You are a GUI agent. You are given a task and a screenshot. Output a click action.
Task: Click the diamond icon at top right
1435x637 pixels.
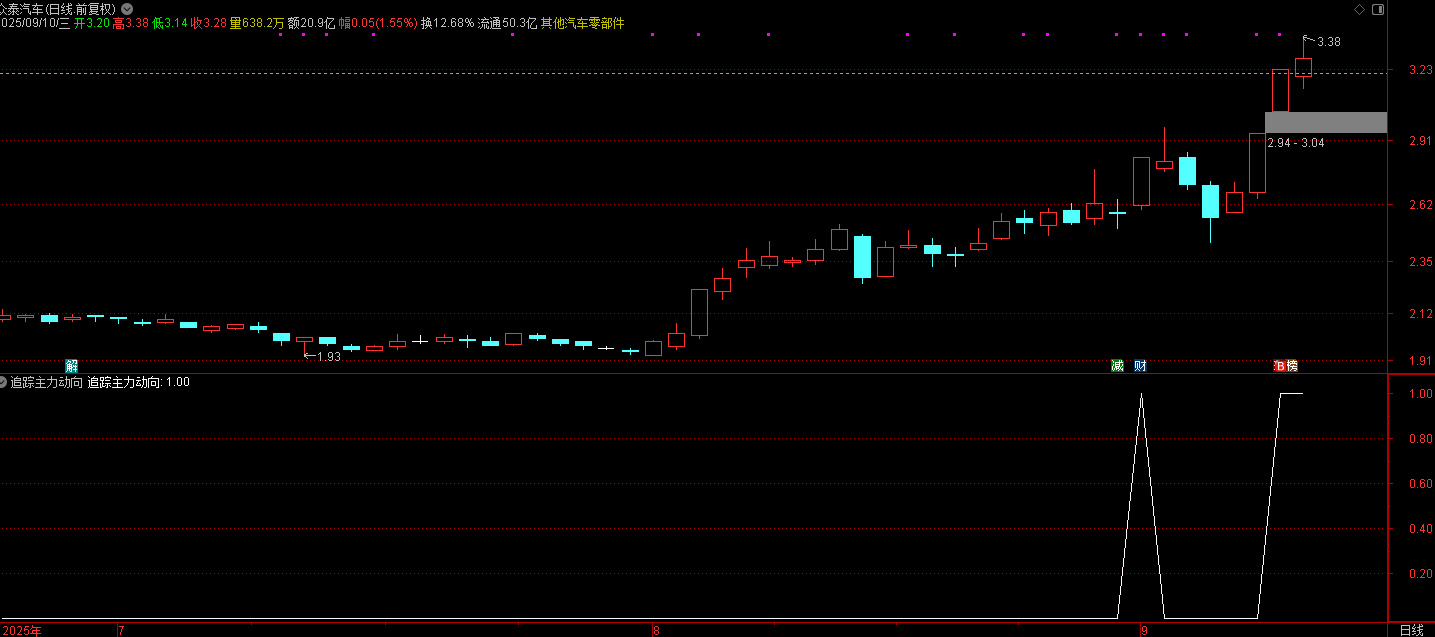point(1359,9)
